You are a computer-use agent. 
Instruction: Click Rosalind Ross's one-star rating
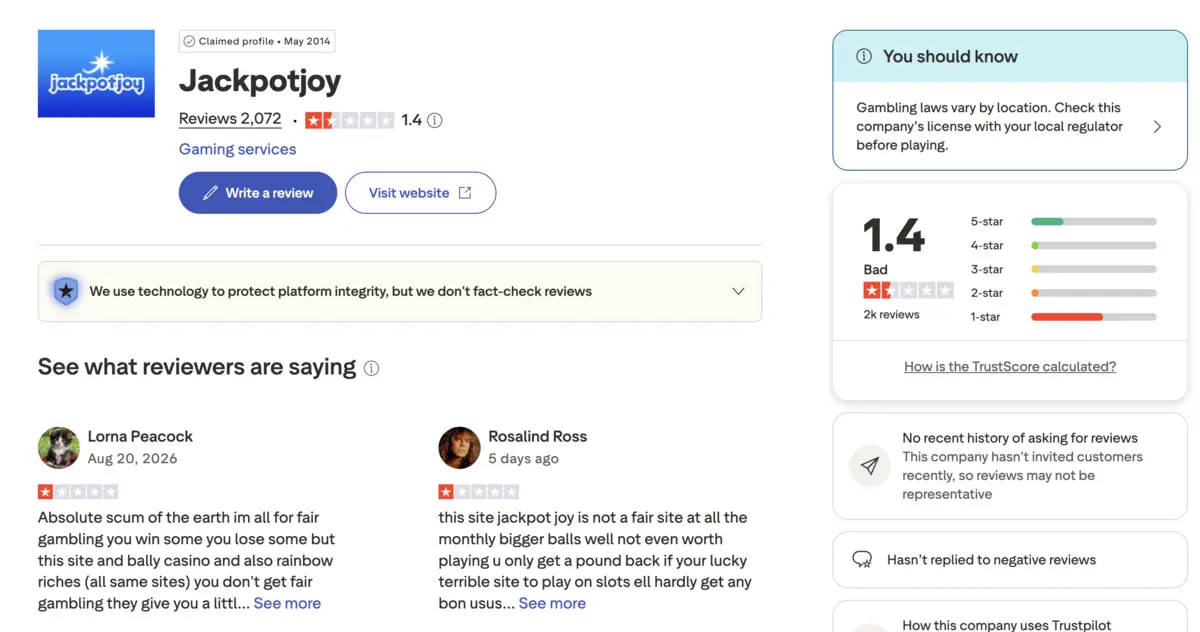[478, 492]
